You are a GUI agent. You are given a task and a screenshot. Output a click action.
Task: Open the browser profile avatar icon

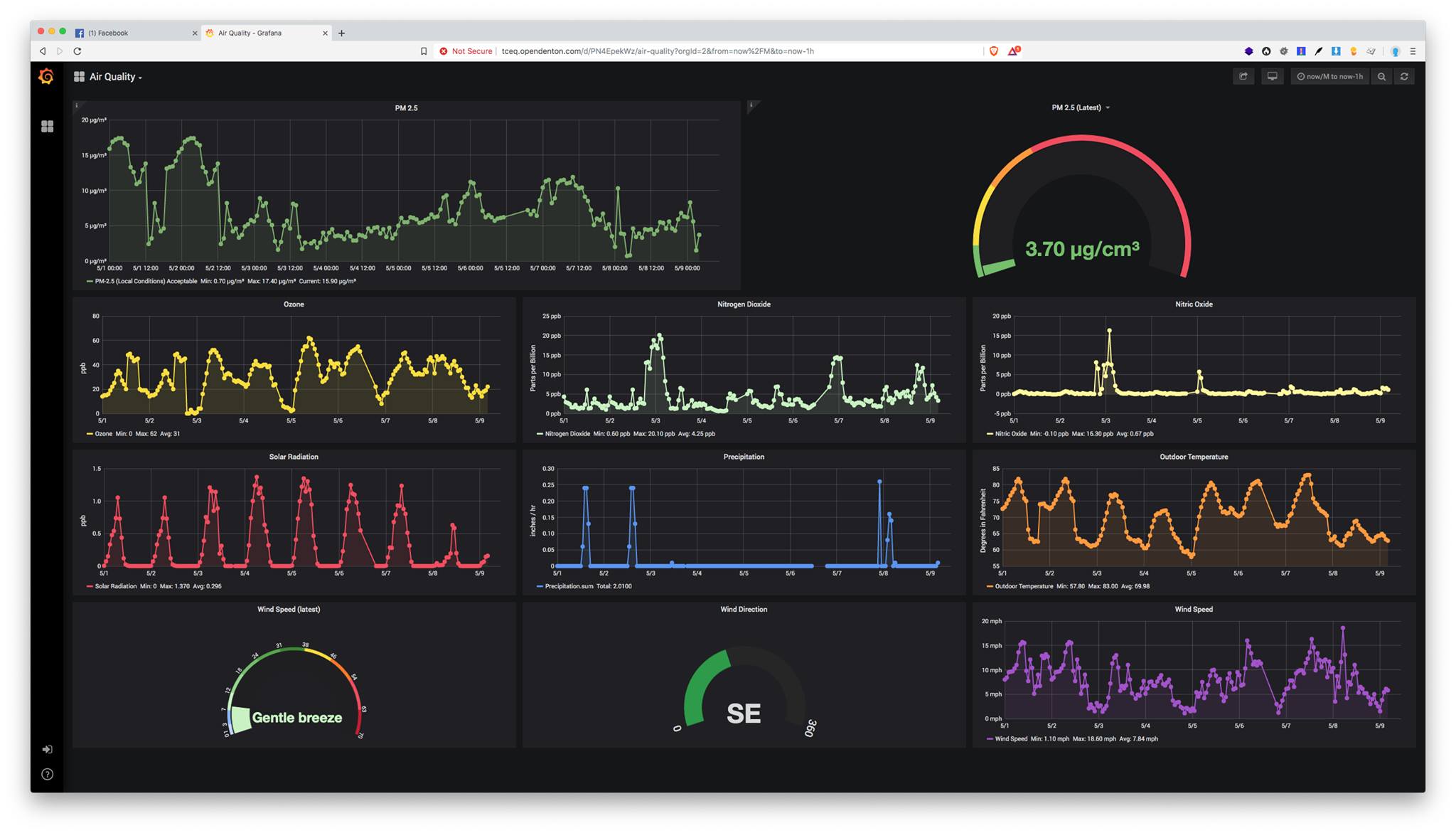pos(1396,51)
